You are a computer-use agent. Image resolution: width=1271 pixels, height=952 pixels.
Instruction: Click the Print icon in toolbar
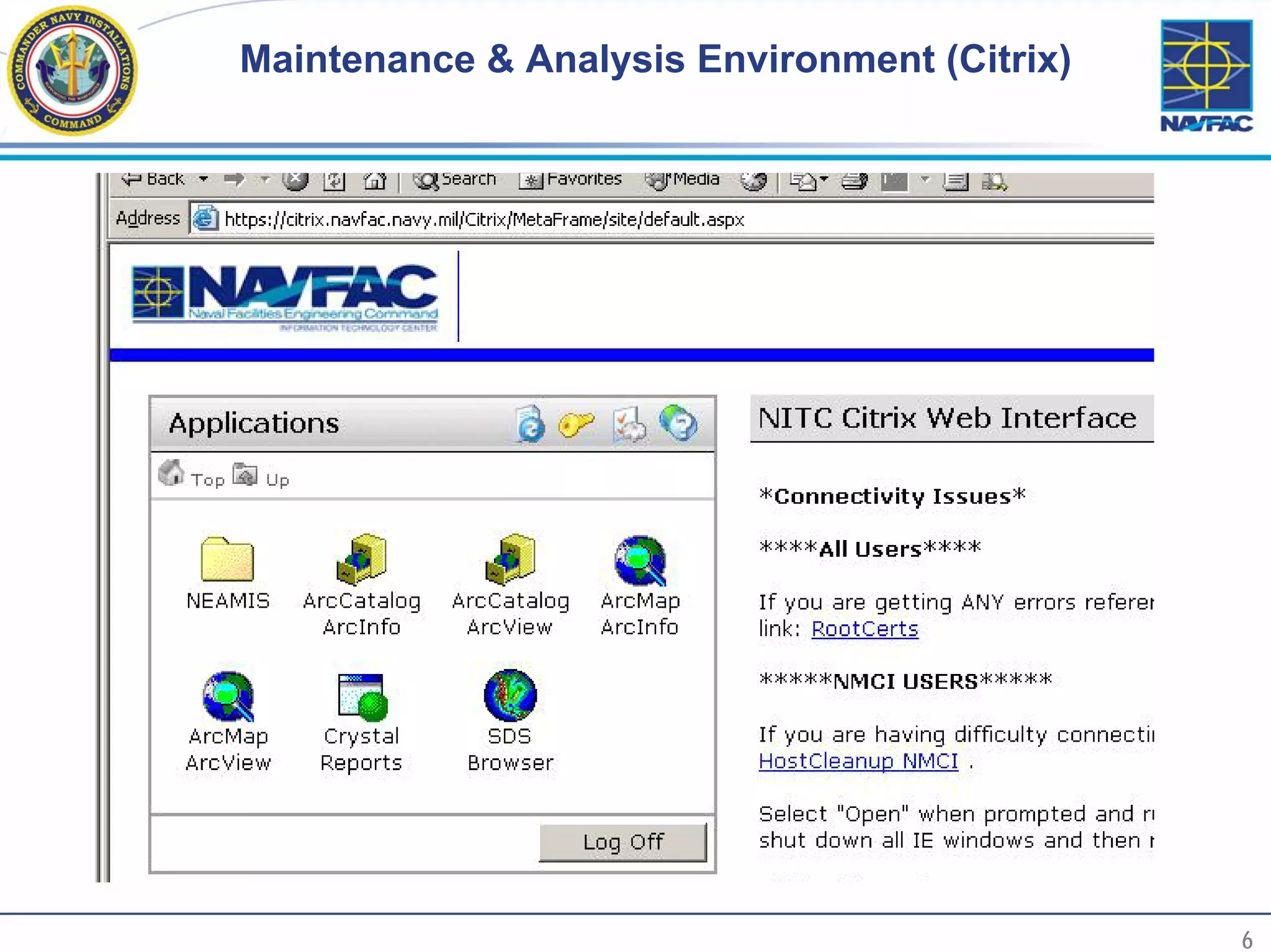pyautogui.click(x=854, y=181)
